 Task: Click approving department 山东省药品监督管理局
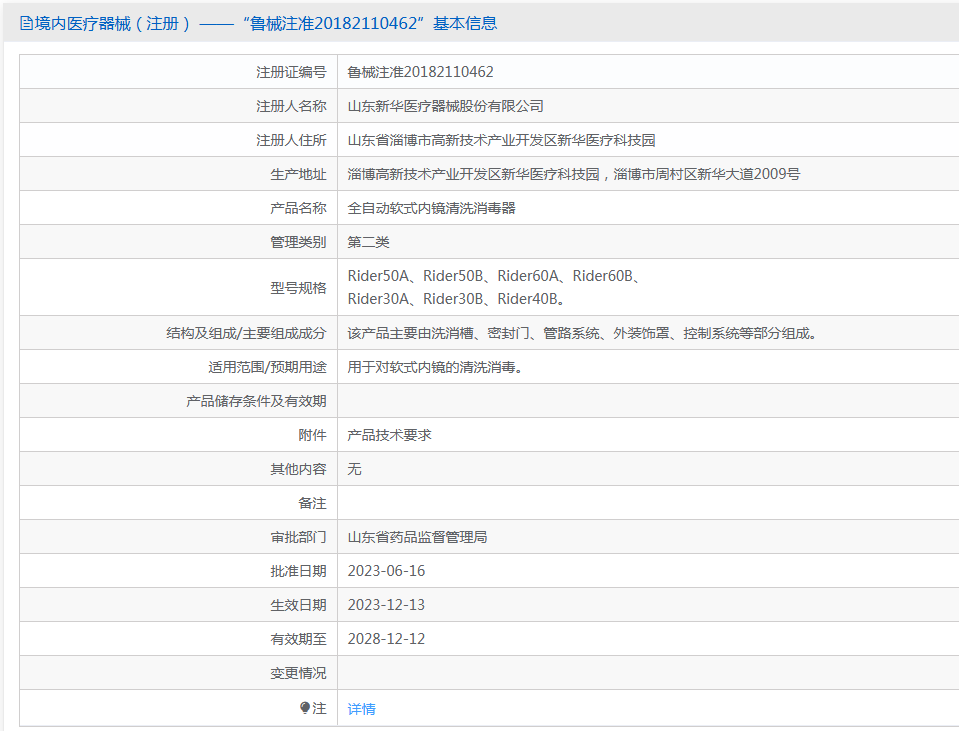click(417, 537)
